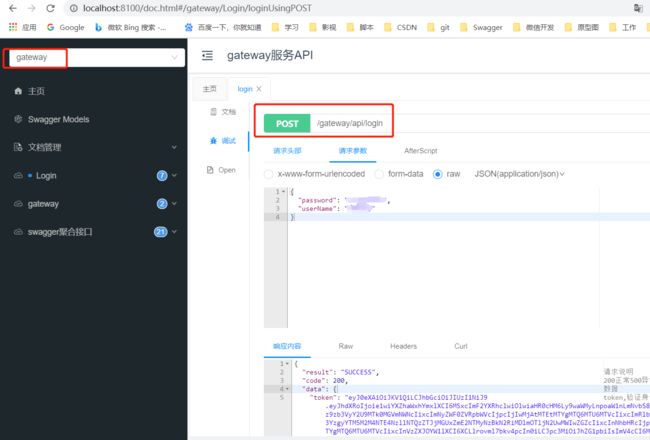Click the browser address bar URL

click(x=197, y=8)
